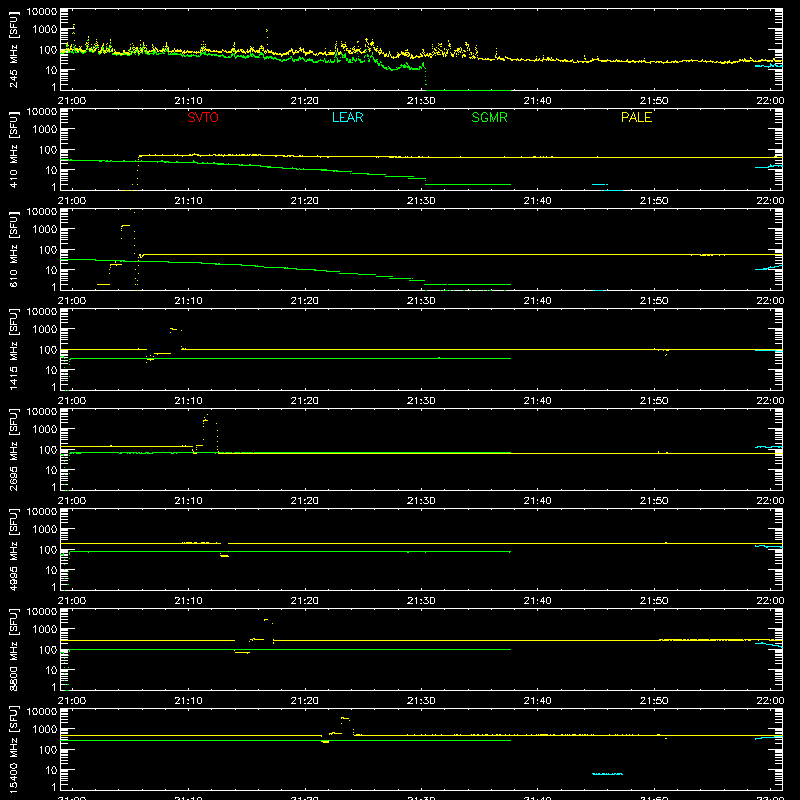Select the 410 MHz [SFU] axis title
This screenshot has height=800, width=800.
14,149
